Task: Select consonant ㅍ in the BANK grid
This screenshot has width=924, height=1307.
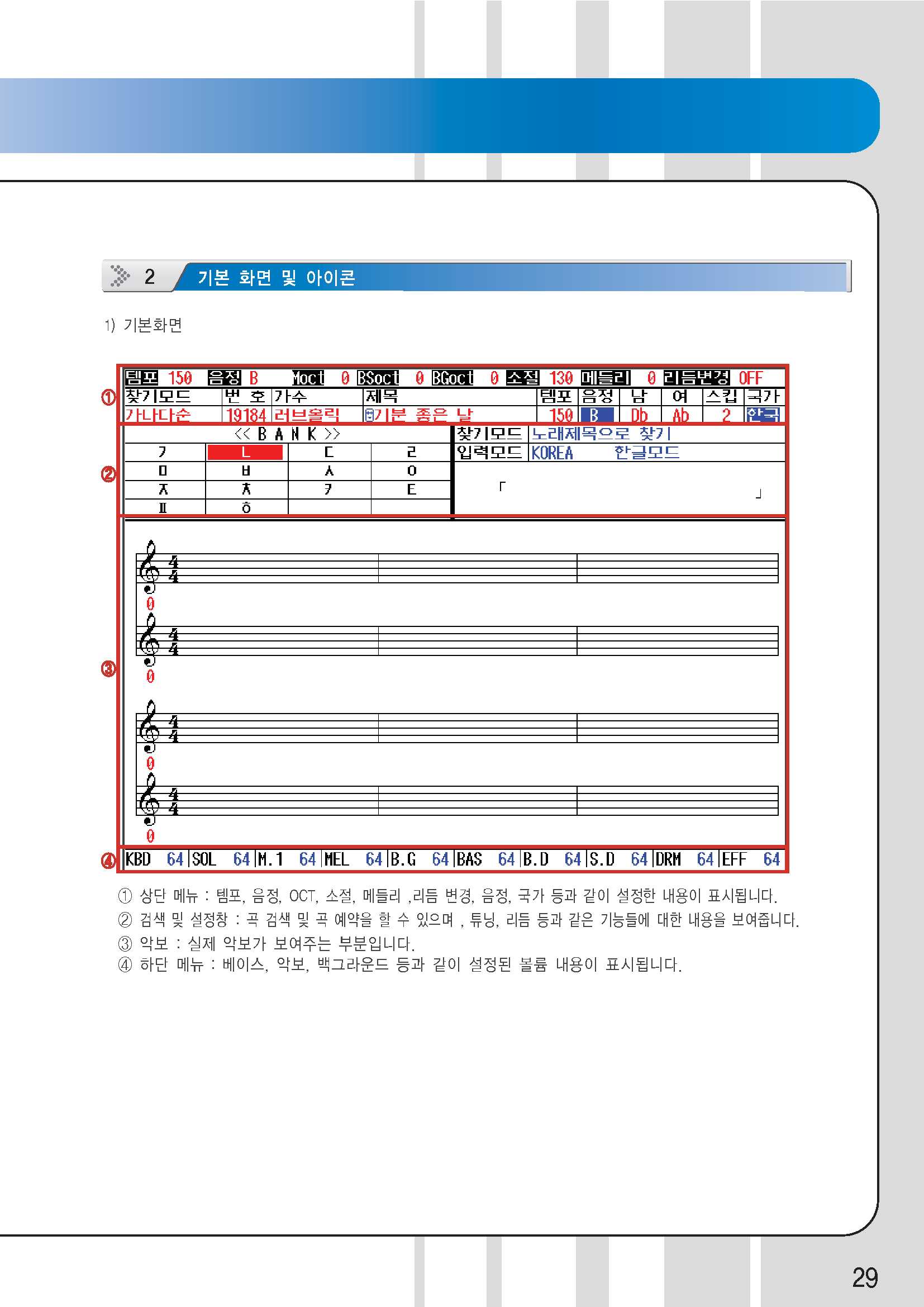Action: click(x=163, y=507)
